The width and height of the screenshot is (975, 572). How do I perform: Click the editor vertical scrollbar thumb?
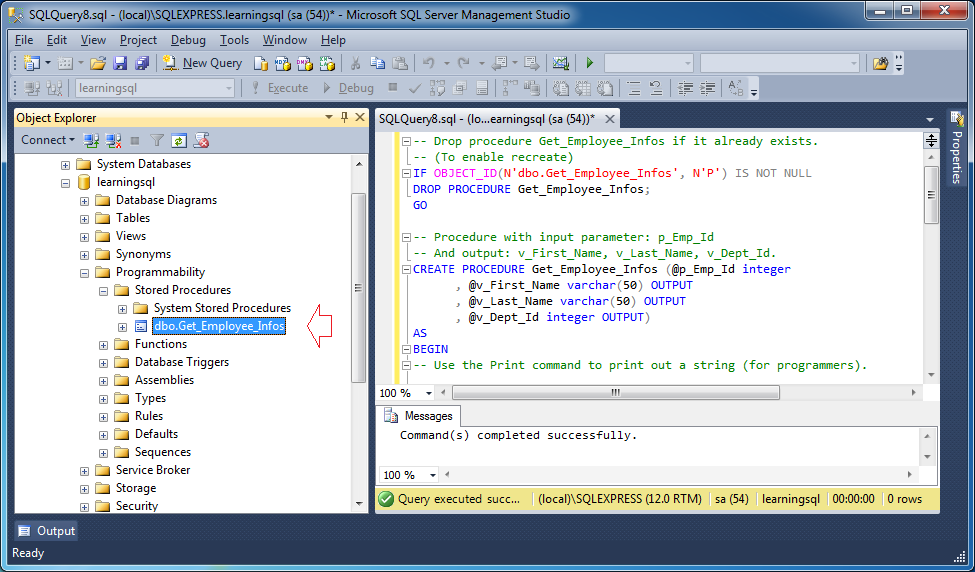(931, 195)
